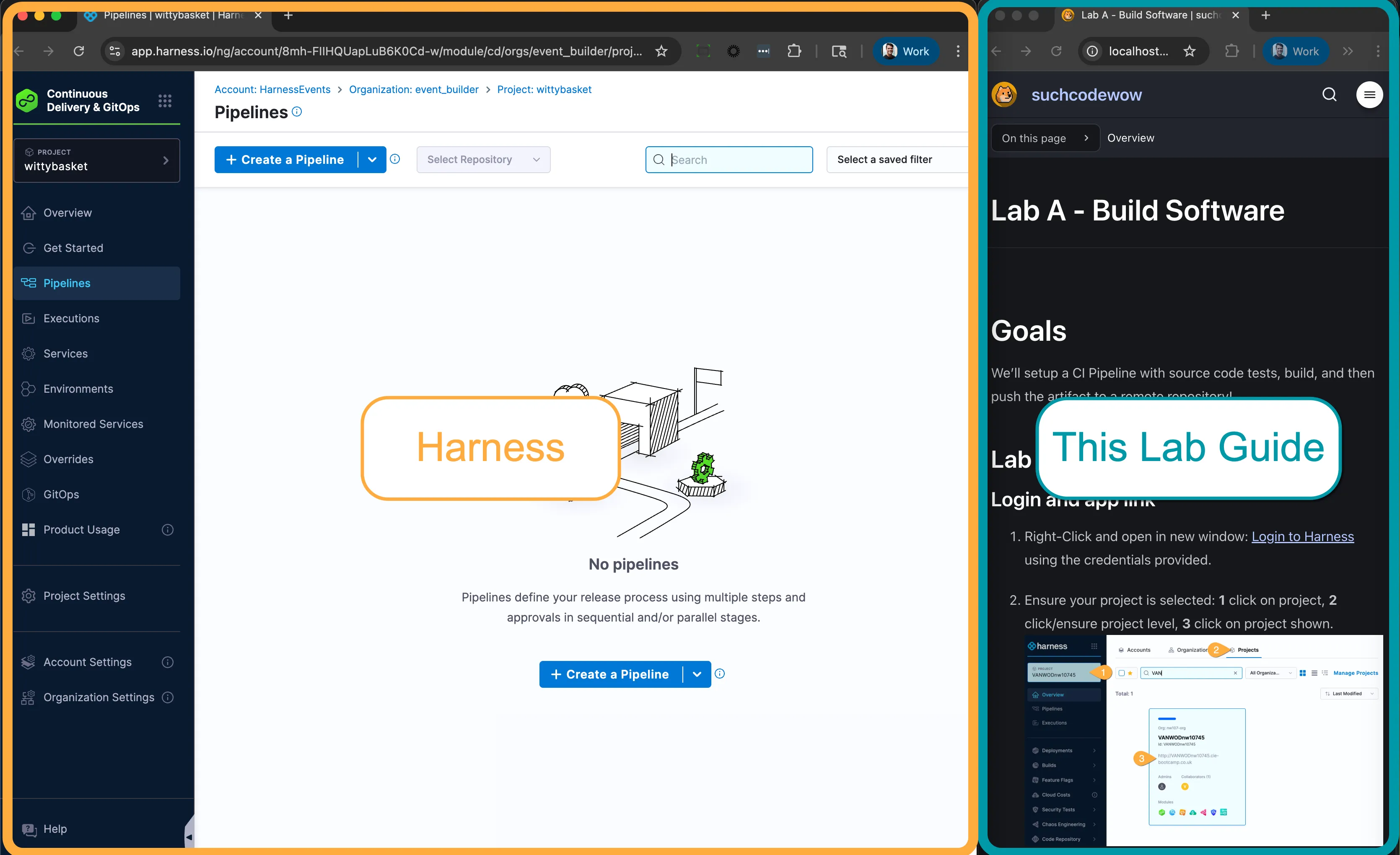Image resolution: width=1400 pixels, height=855 pixels.
Task: Open the module switcher grid icon
Action: click(x=165, y=101)
